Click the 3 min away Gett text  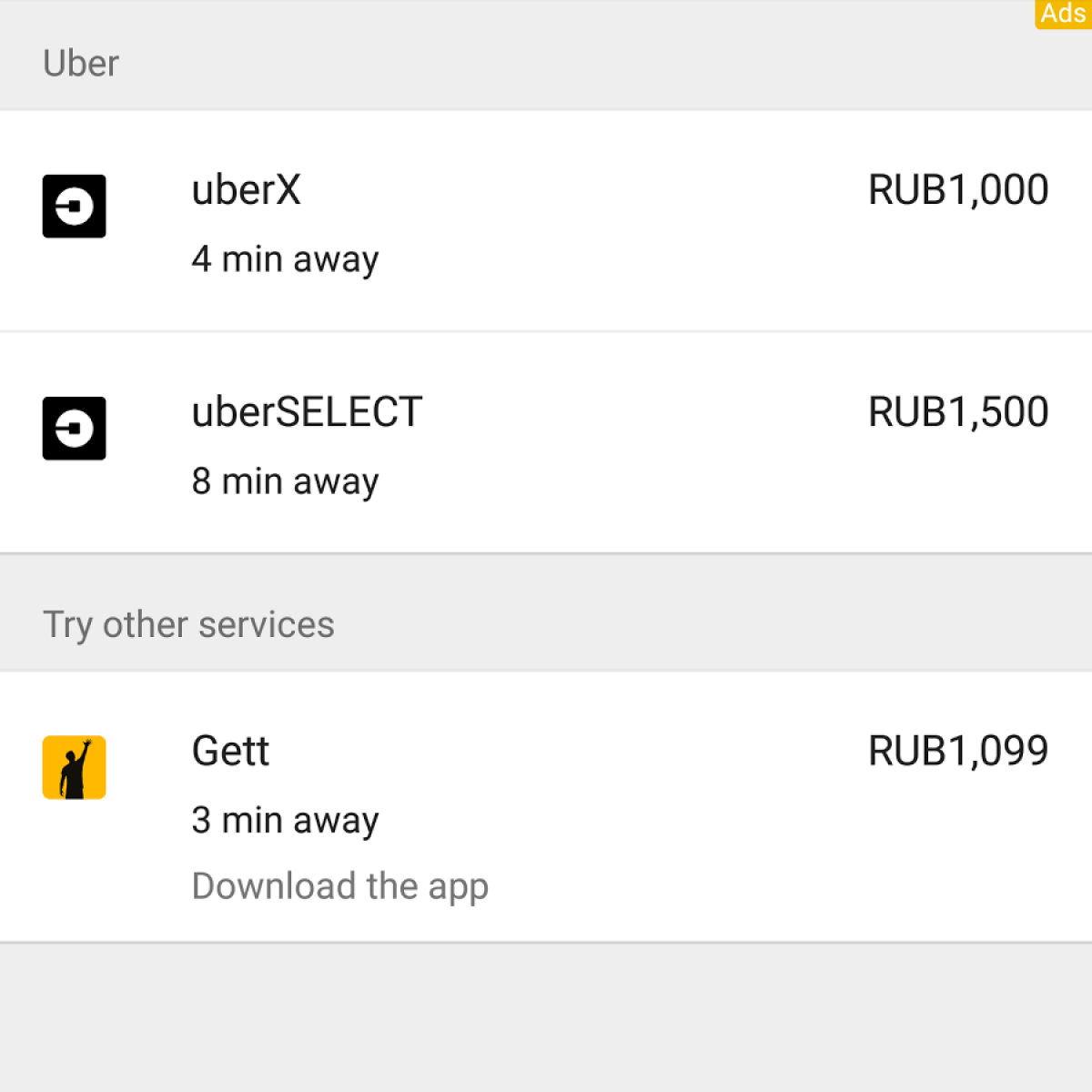(x=285, y=821)
